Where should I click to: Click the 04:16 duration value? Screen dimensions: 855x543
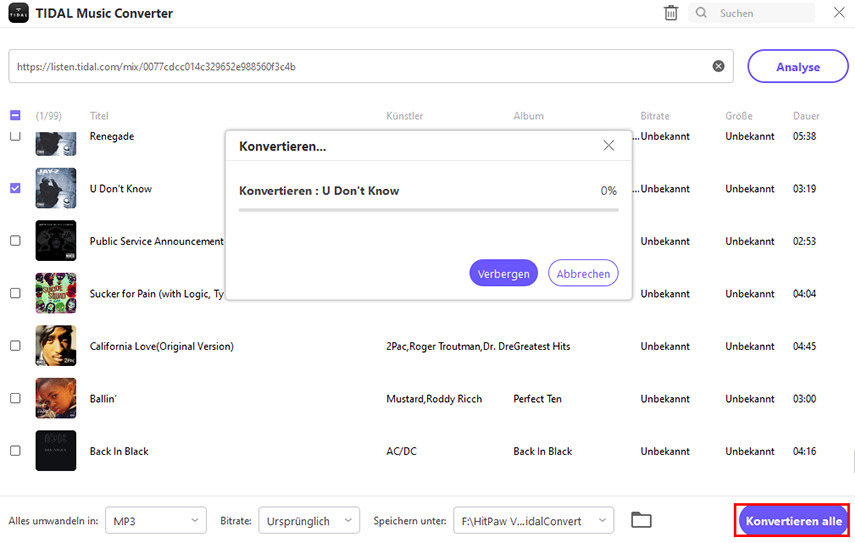(804, 451)
